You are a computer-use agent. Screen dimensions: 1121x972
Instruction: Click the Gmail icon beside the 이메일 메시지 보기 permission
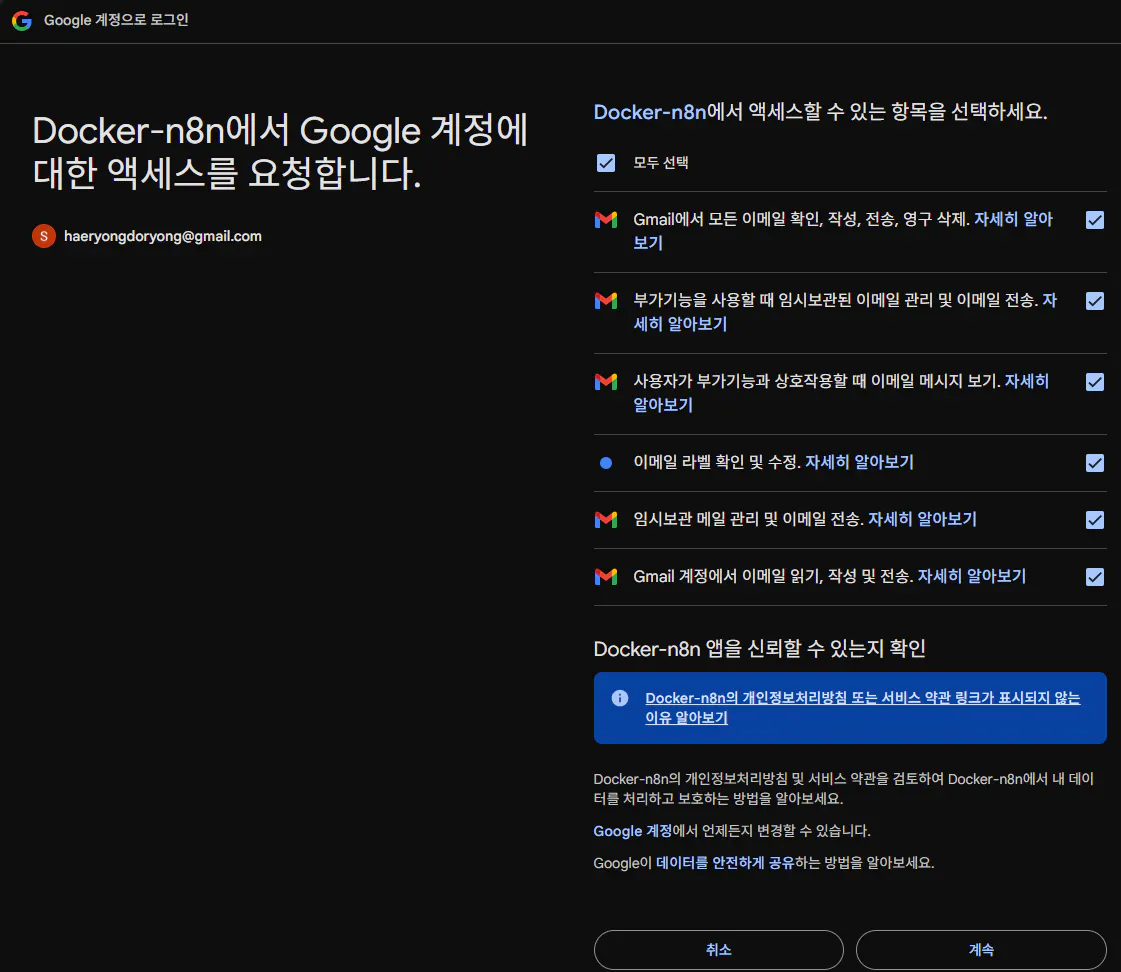click(606, 382)
